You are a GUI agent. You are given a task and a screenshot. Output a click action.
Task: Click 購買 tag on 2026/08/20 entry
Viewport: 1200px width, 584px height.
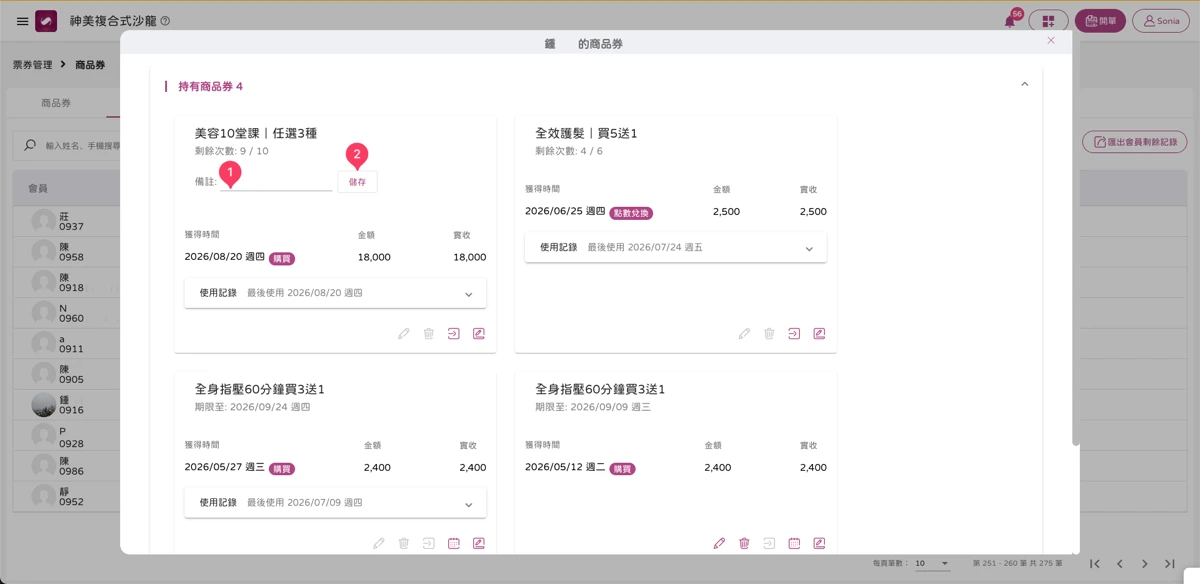[x=282, y=258]
